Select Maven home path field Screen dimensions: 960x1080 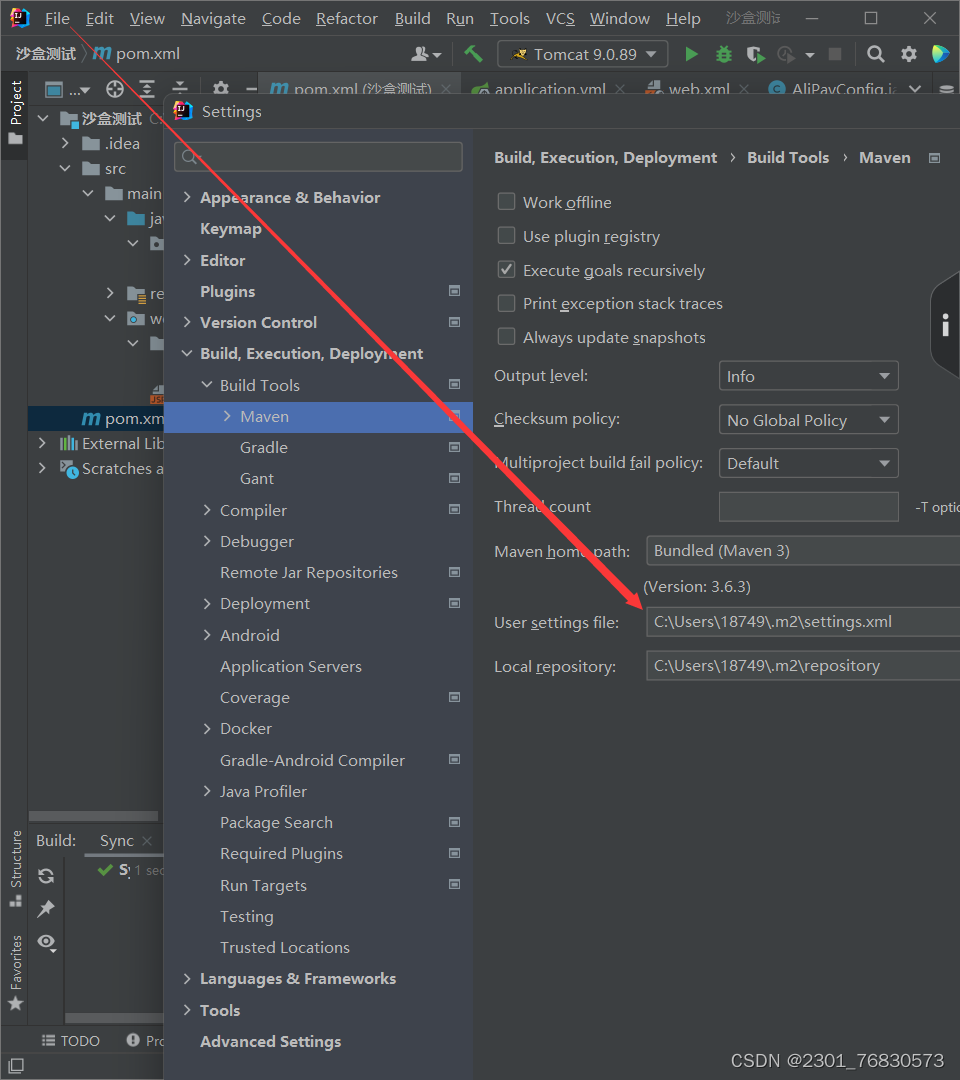tap(803, 551)
